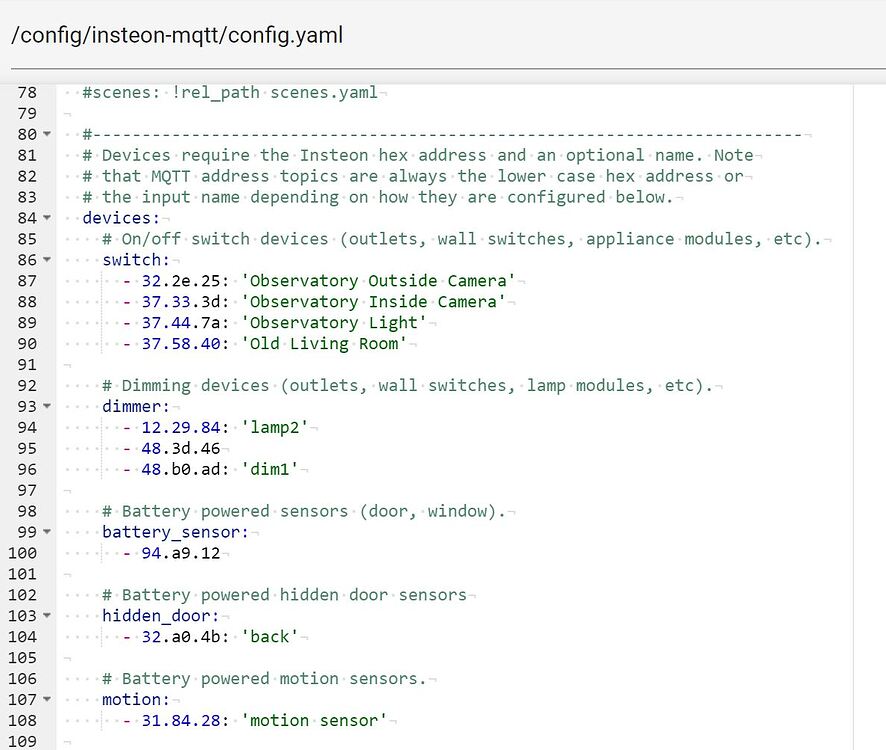Click comment 'Battery powered hidden door sensors'

point(285,595)
